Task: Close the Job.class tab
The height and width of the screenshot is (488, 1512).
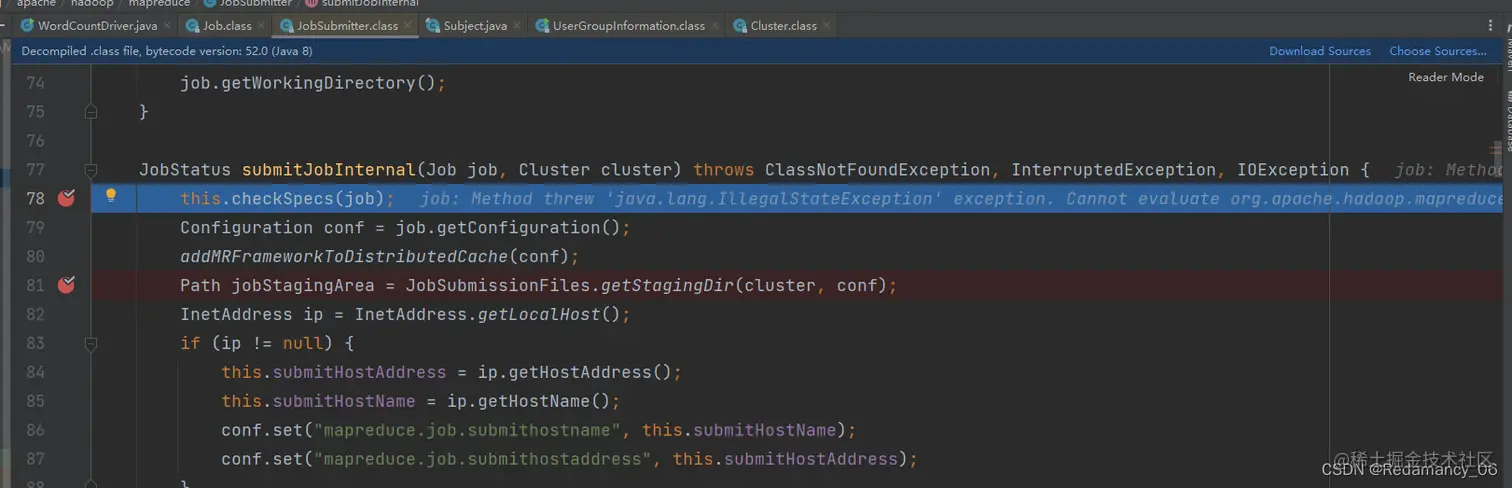Action: [x=262, y=26]
